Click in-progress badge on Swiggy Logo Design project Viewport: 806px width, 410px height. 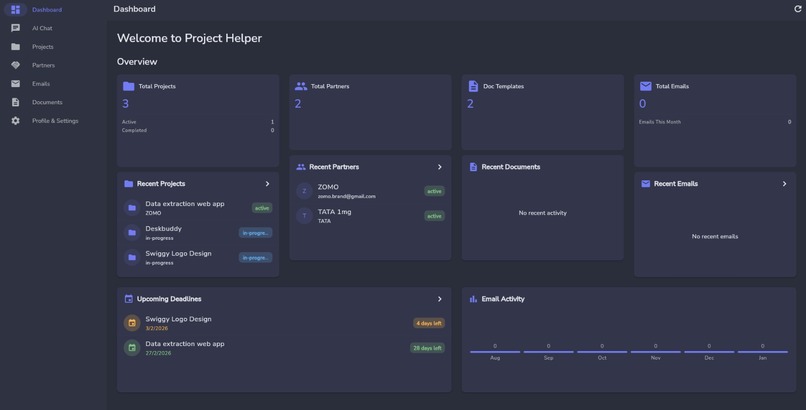click(x=255, y=257)
